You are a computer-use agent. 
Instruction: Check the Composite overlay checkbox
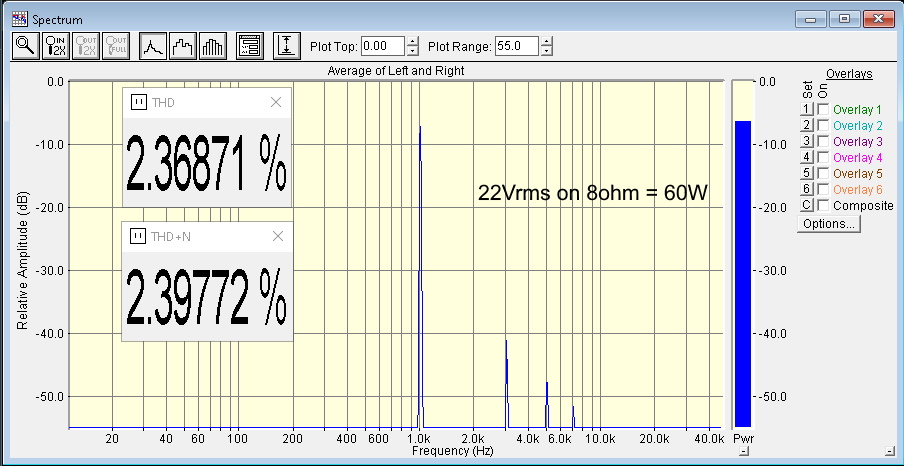click(x=823, y=205)
